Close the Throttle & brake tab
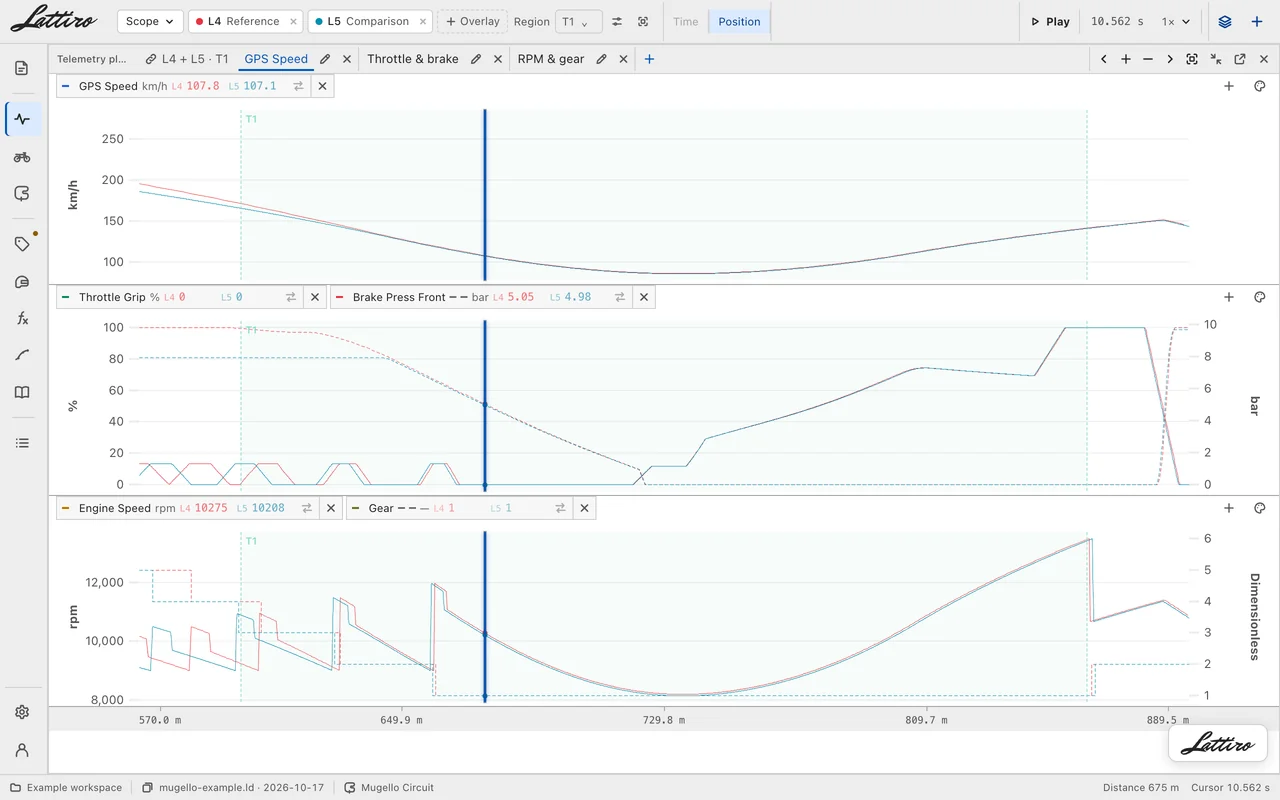1280x800 pixels. point(498,59)
